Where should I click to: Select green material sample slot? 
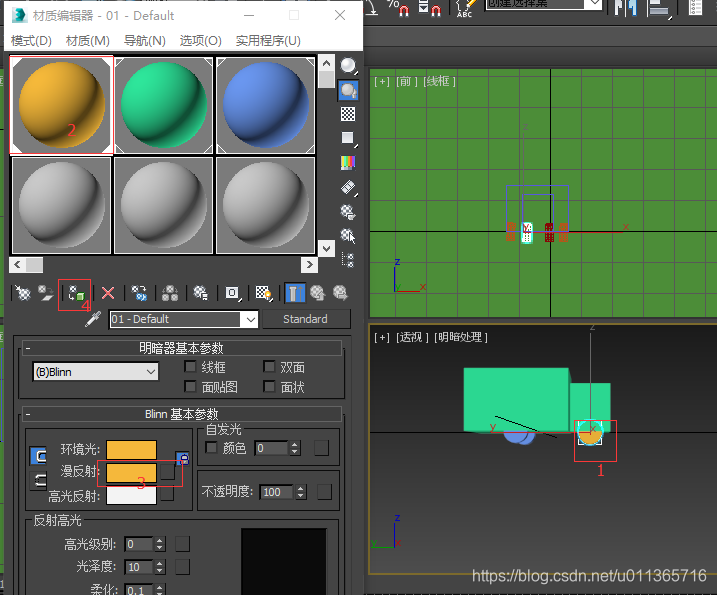pyautogui.click(x=164, y=105)
